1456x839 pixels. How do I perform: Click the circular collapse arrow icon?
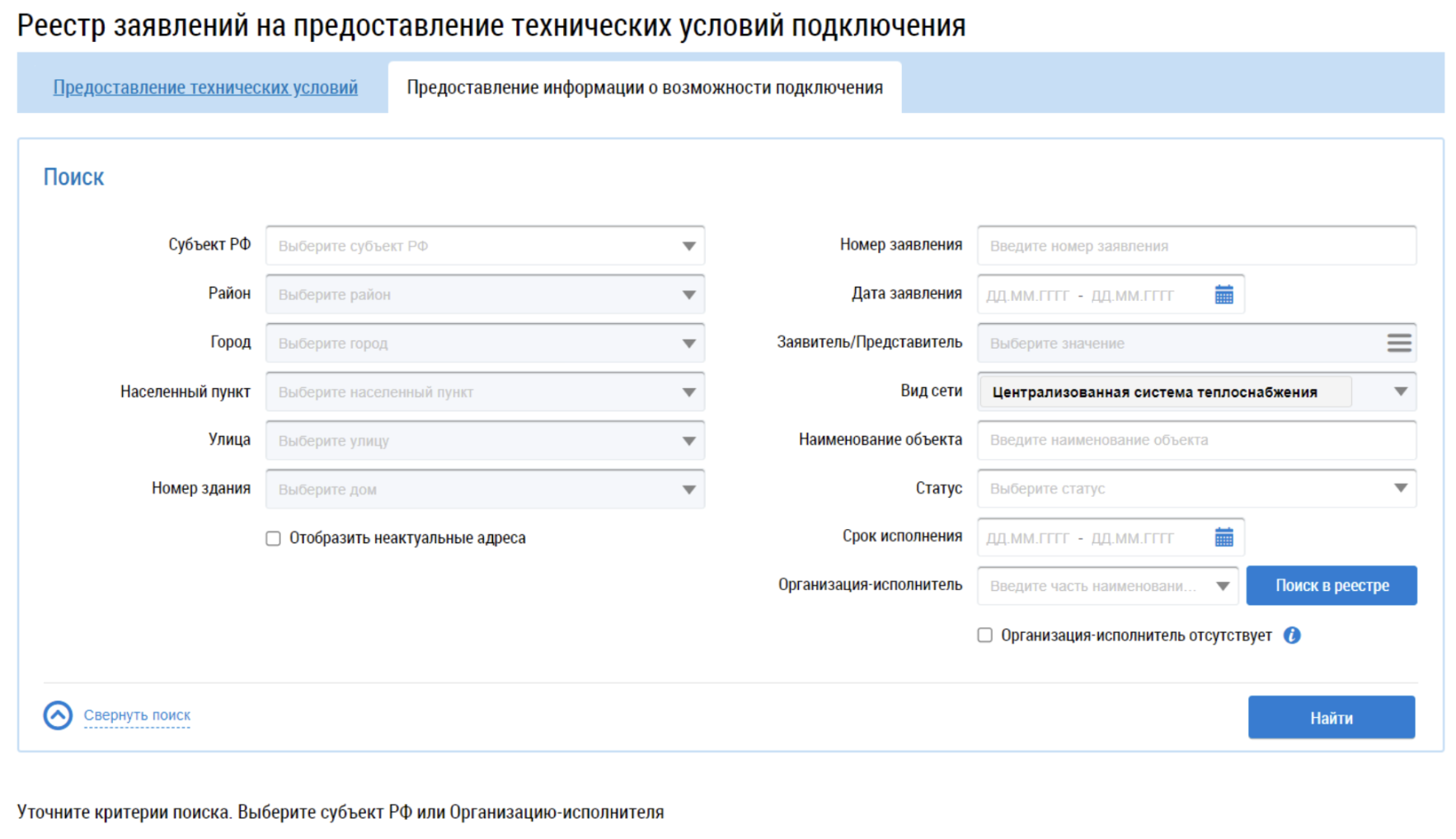(58, 715)
